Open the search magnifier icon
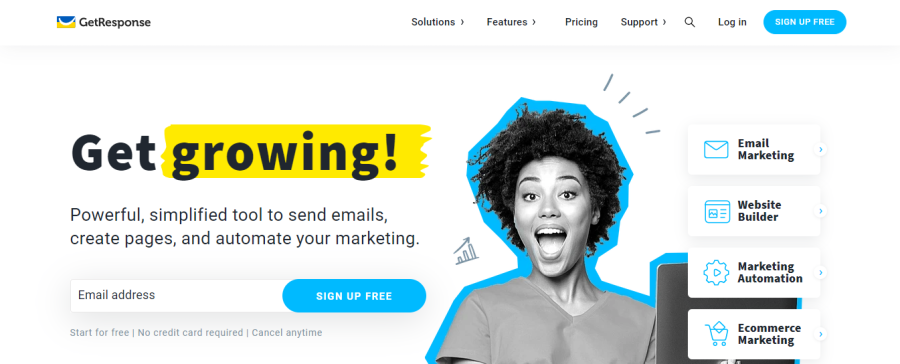 pos(690,22)
